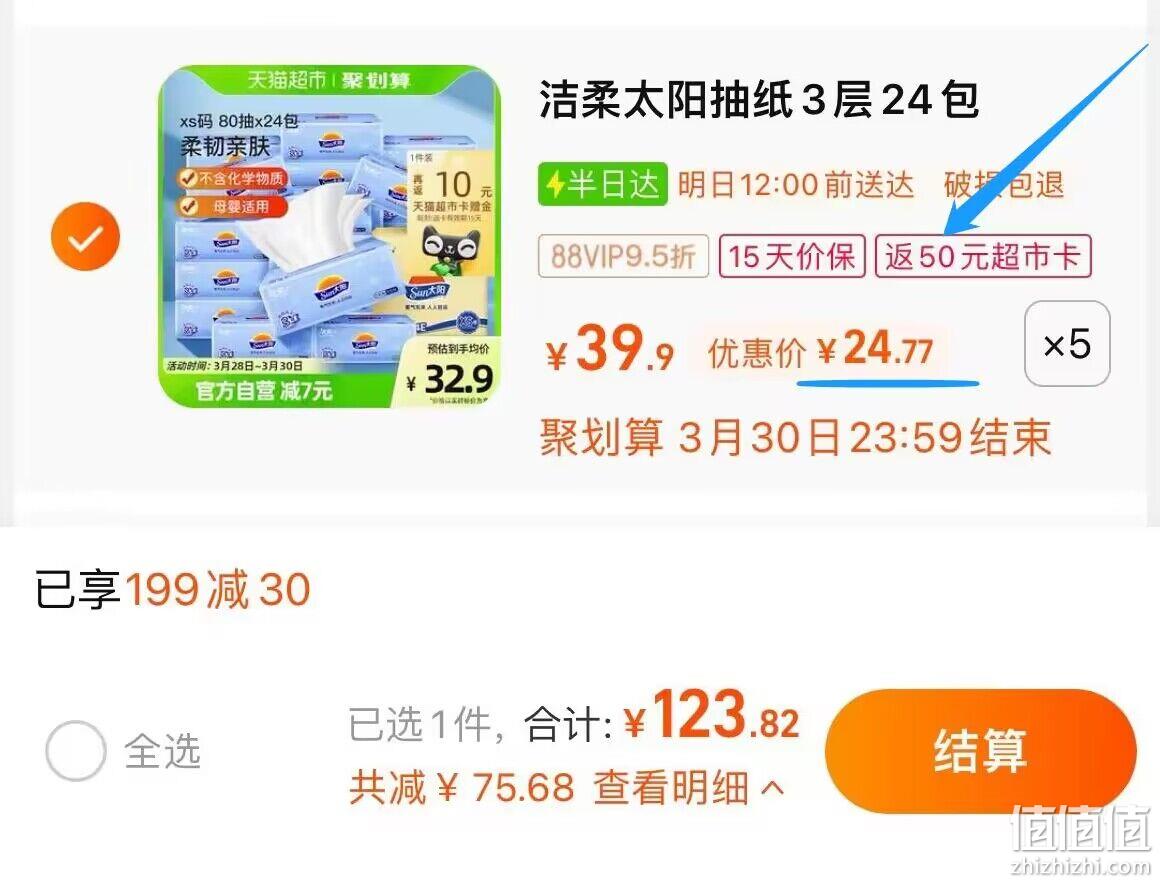The width and height of the screenshot is (1160, 884).
Task: Open the 15天价保 price protection tag
Action: (792, 256)
